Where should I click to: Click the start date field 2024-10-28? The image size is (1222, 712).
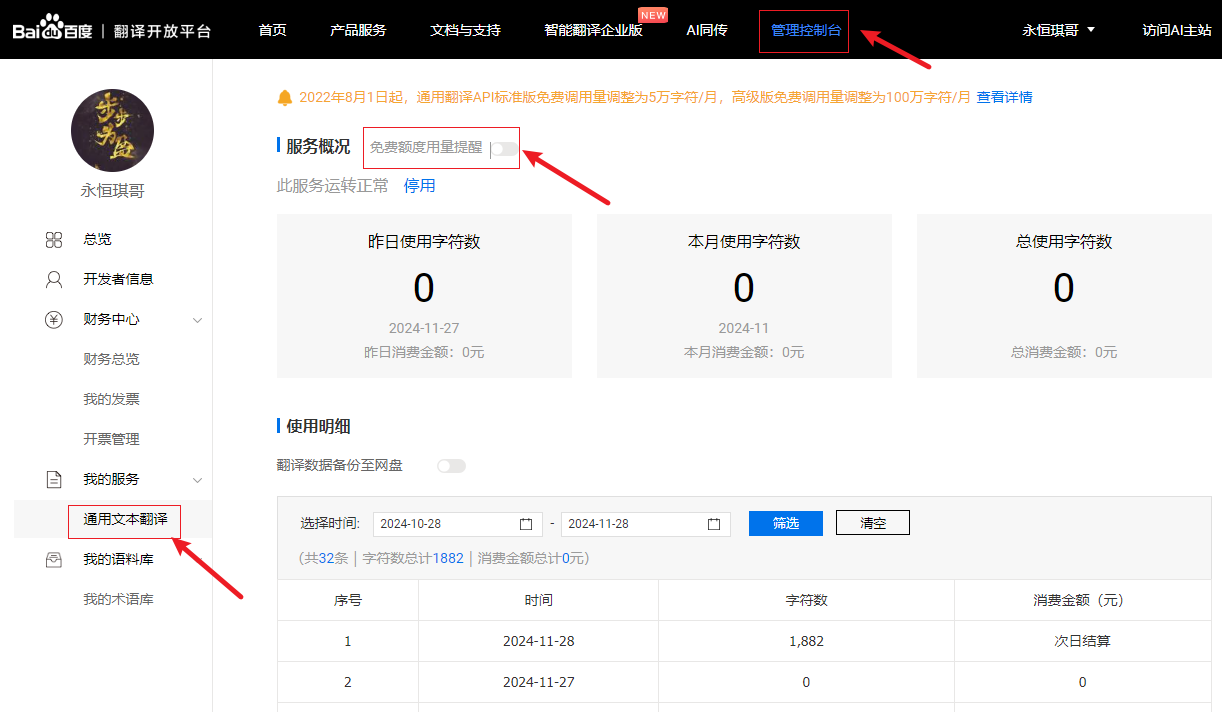pyautogui.click(x=458, y=524)
